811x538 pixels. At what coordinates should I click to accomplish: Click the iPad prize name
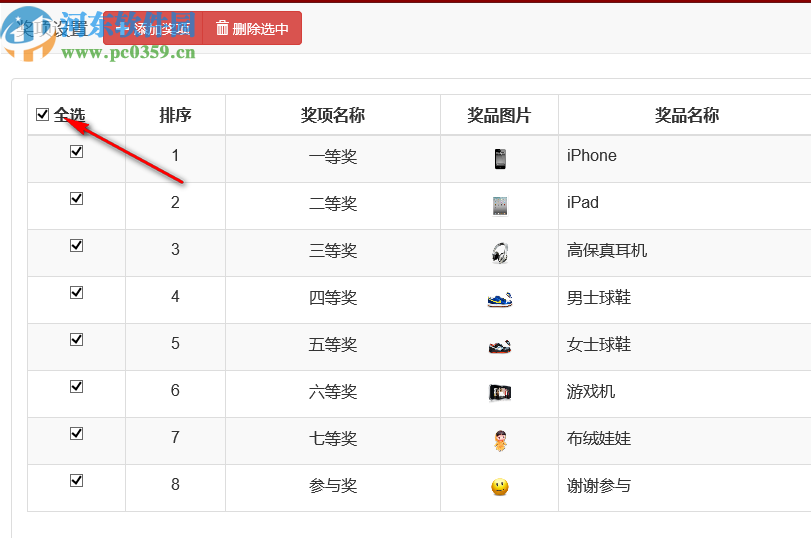click(x=583, y=202)
